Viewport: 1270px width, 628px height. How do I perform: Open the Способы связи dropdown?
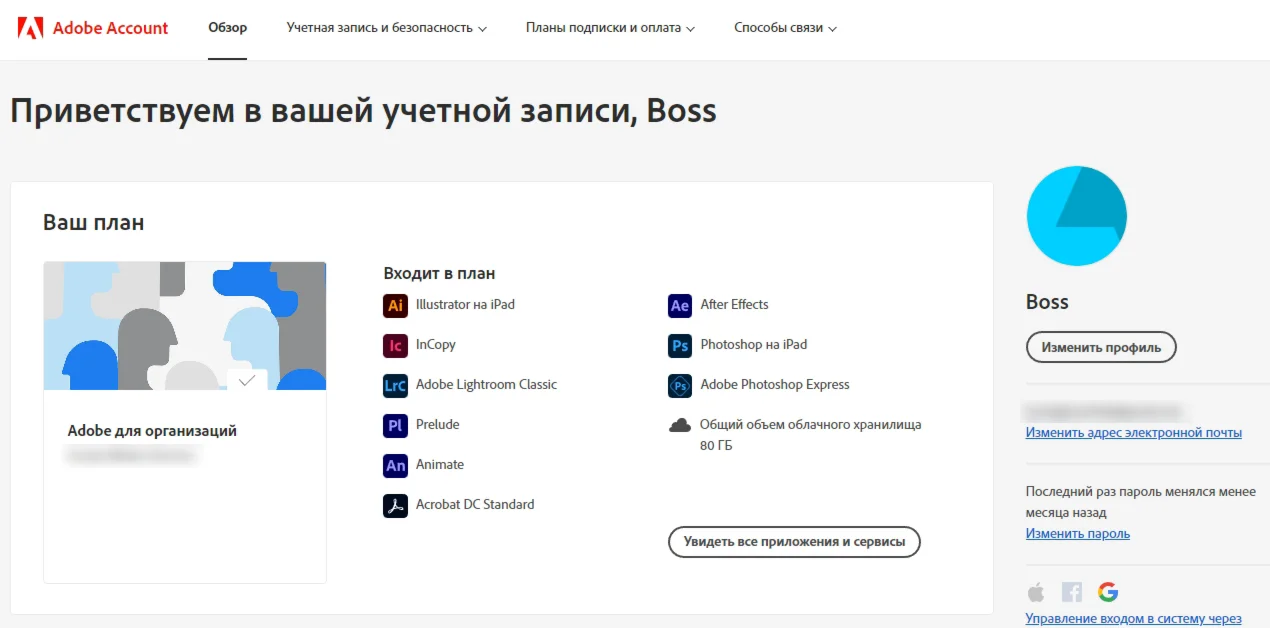click(785, 28)
